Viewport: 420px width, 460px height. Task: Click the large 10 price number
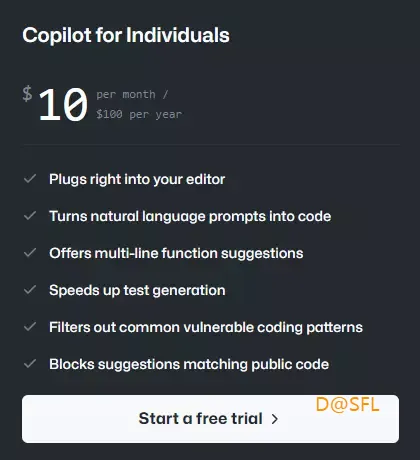[x=63, y=104]
